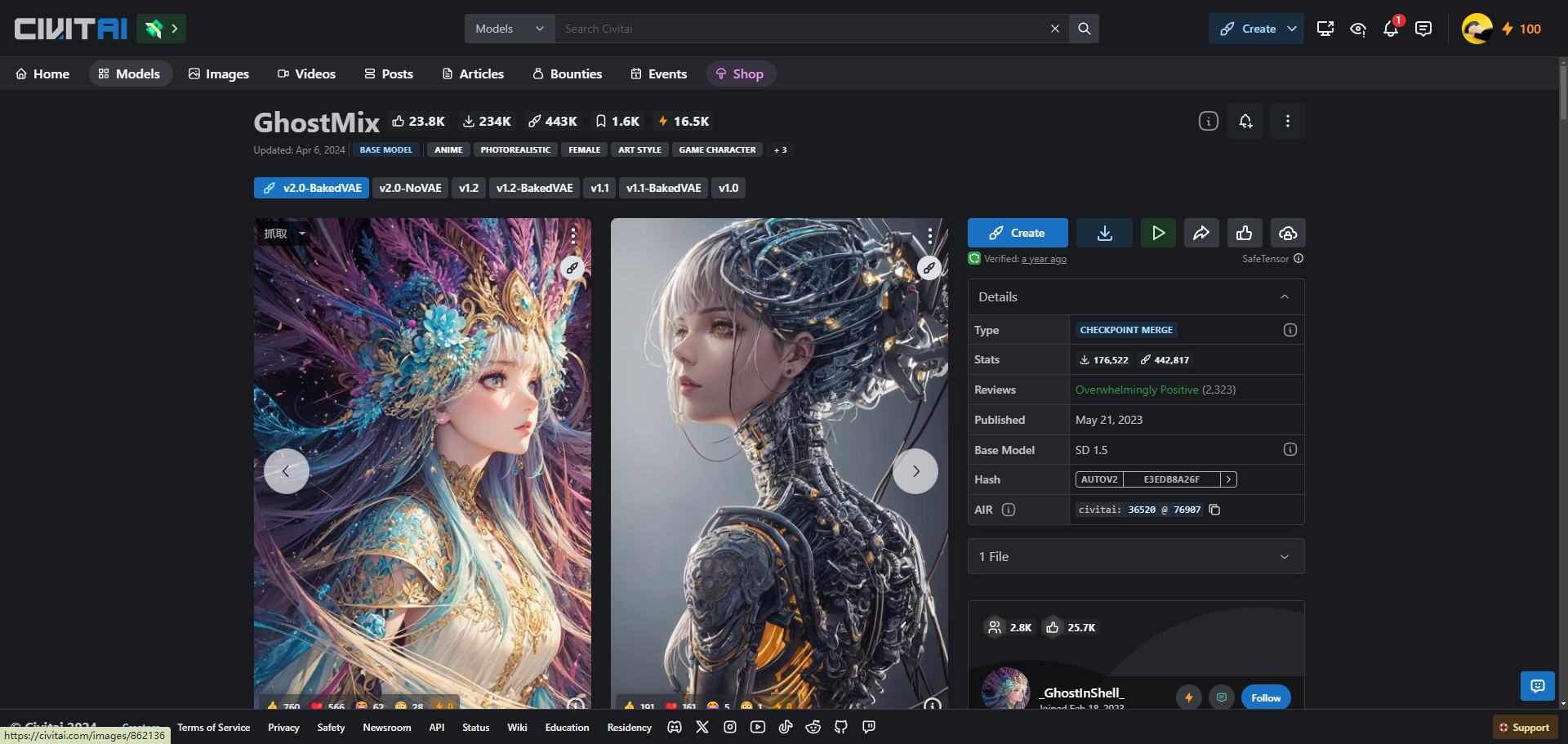Click the 23.8K thumbs-up like count
The height and width of the screenshot is (744, 1568).
419,121
